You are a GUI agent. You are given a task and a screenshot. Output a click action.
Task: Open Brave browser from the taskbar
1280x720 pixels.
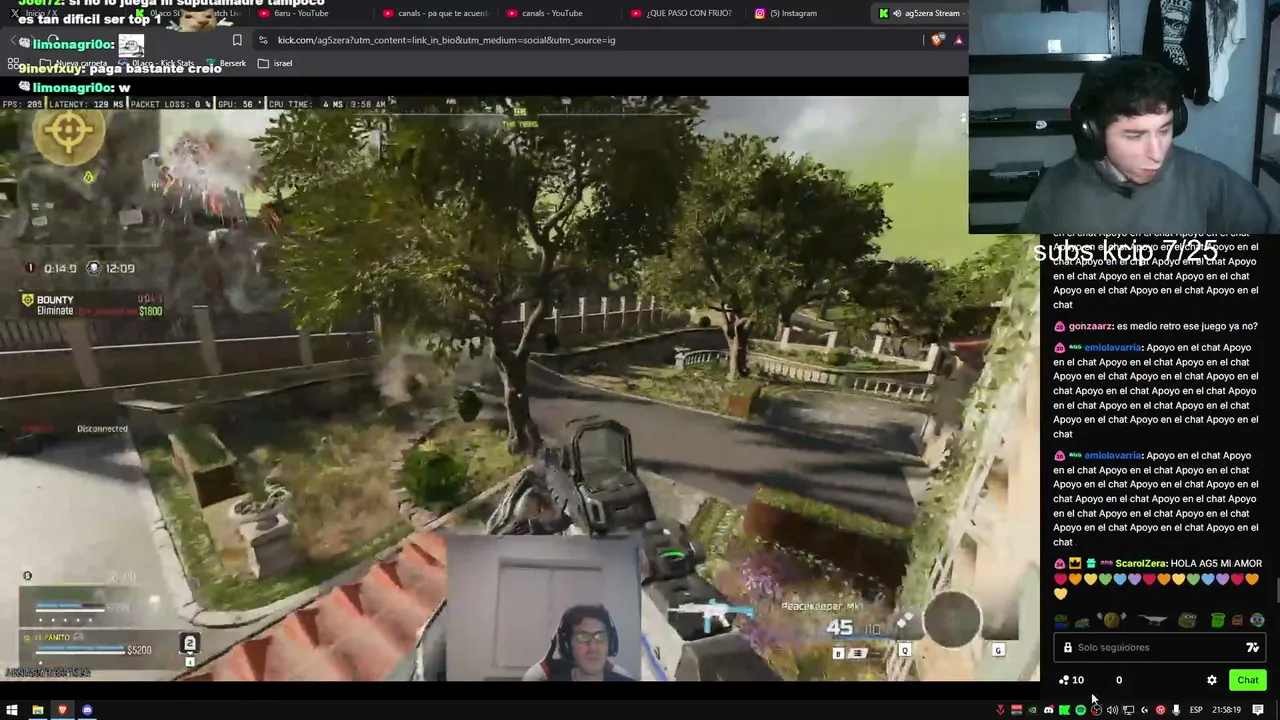(62, 710)
